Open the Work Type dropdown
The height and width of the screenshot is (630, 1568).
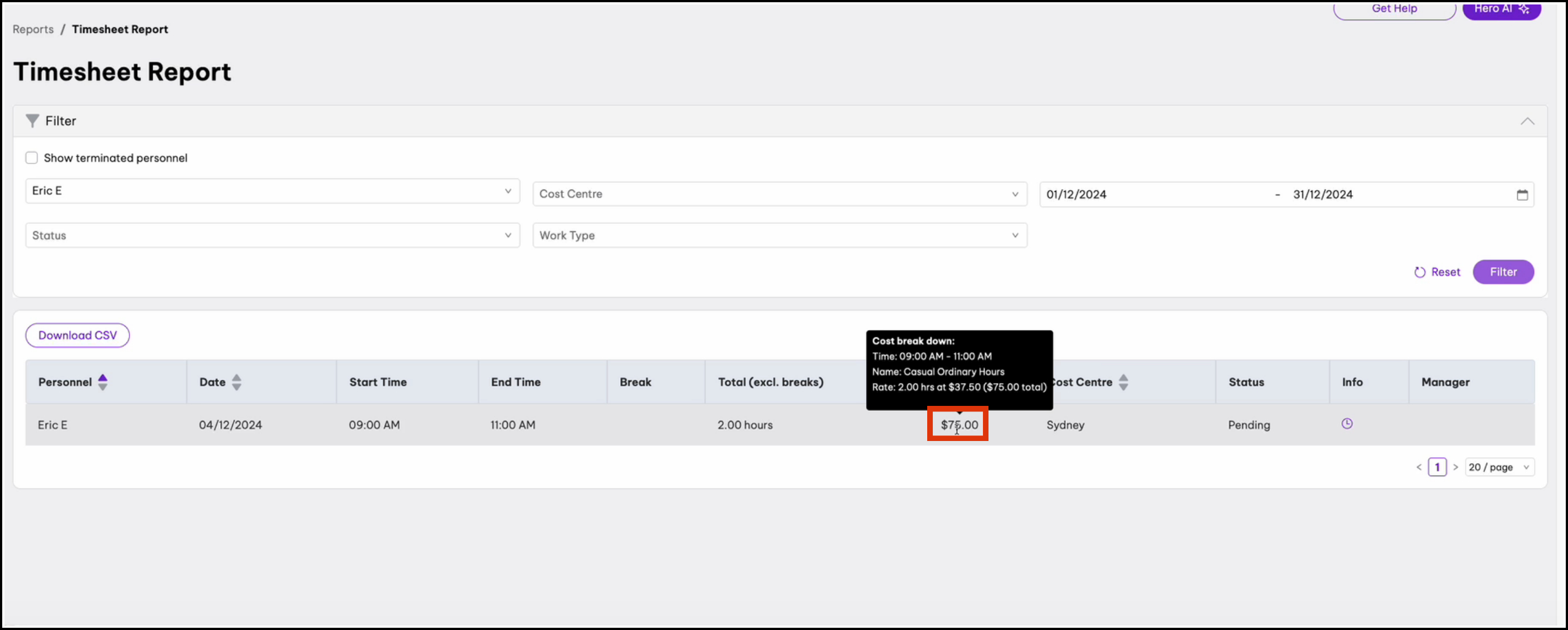click(779, 235)
